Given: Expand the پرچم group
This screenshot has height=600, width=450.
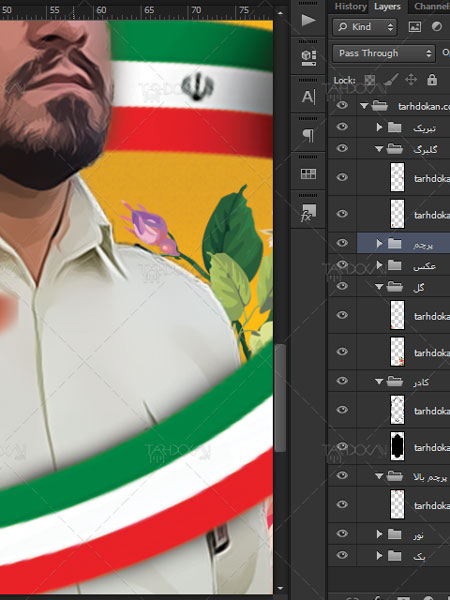Looking at the screenshot, I should click(379, 243).
